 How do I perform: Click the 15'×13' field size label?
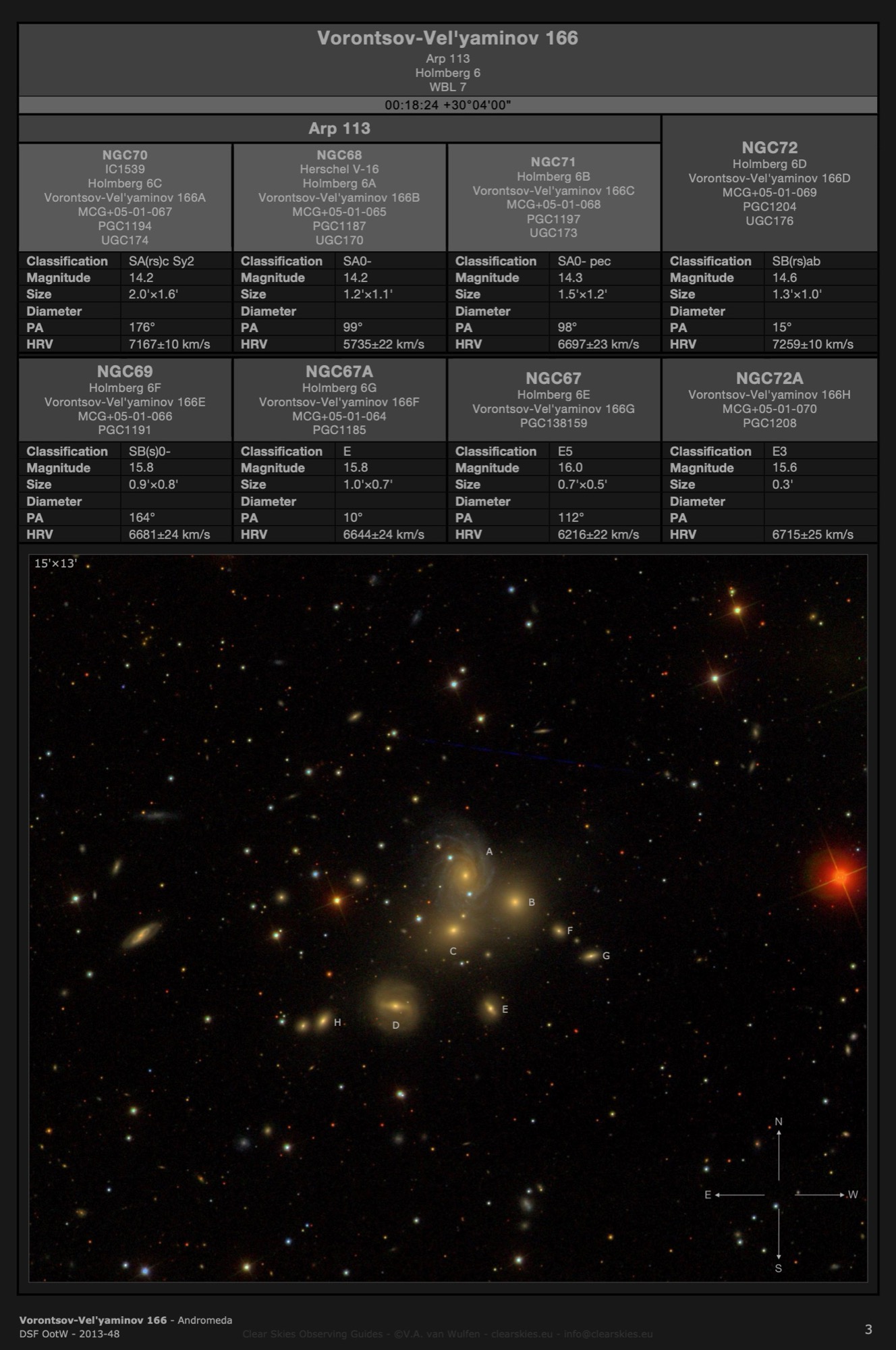[x=55, y=563]
